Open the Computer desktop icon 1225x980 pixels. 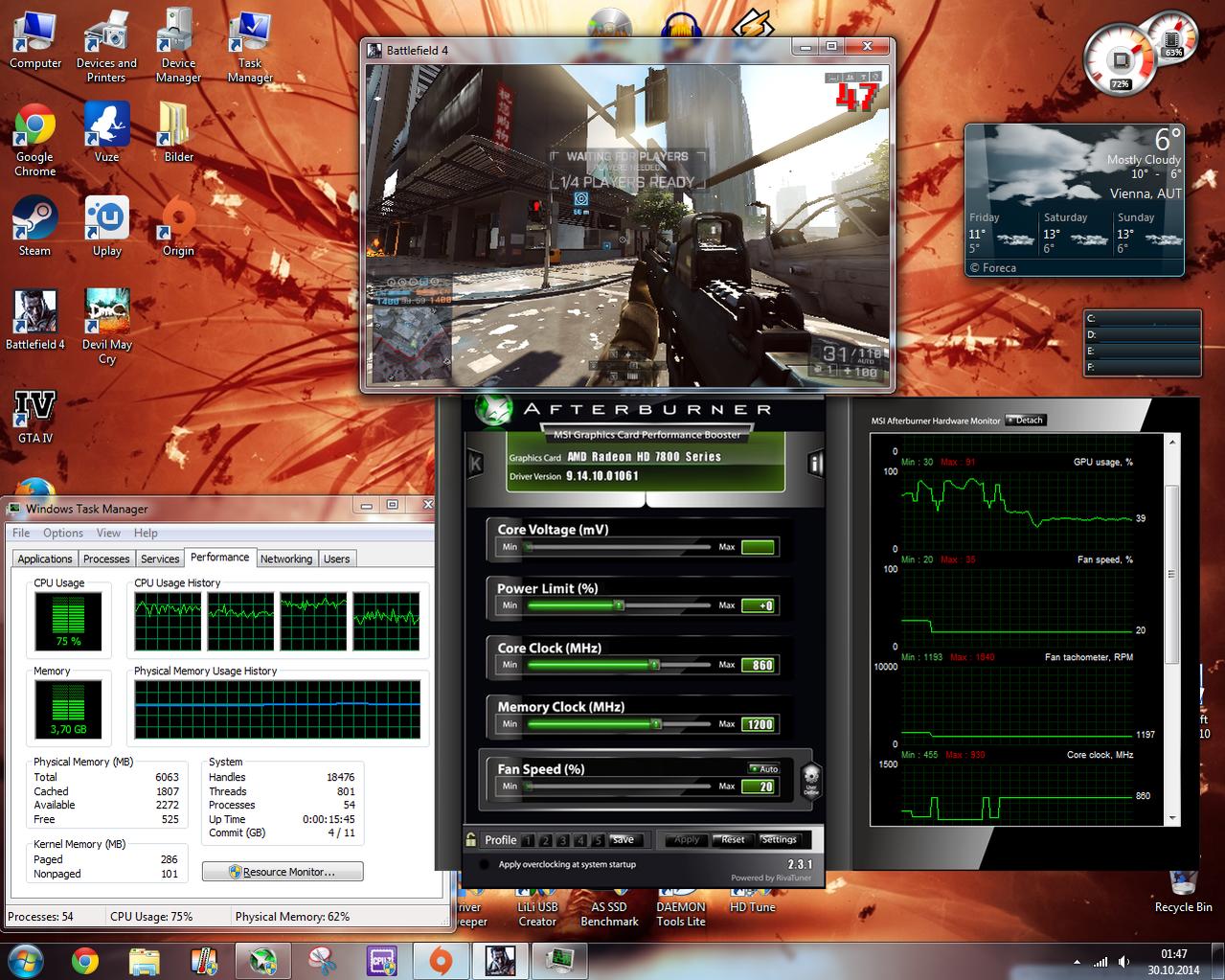pyautogui.click(x=34, y=38)
